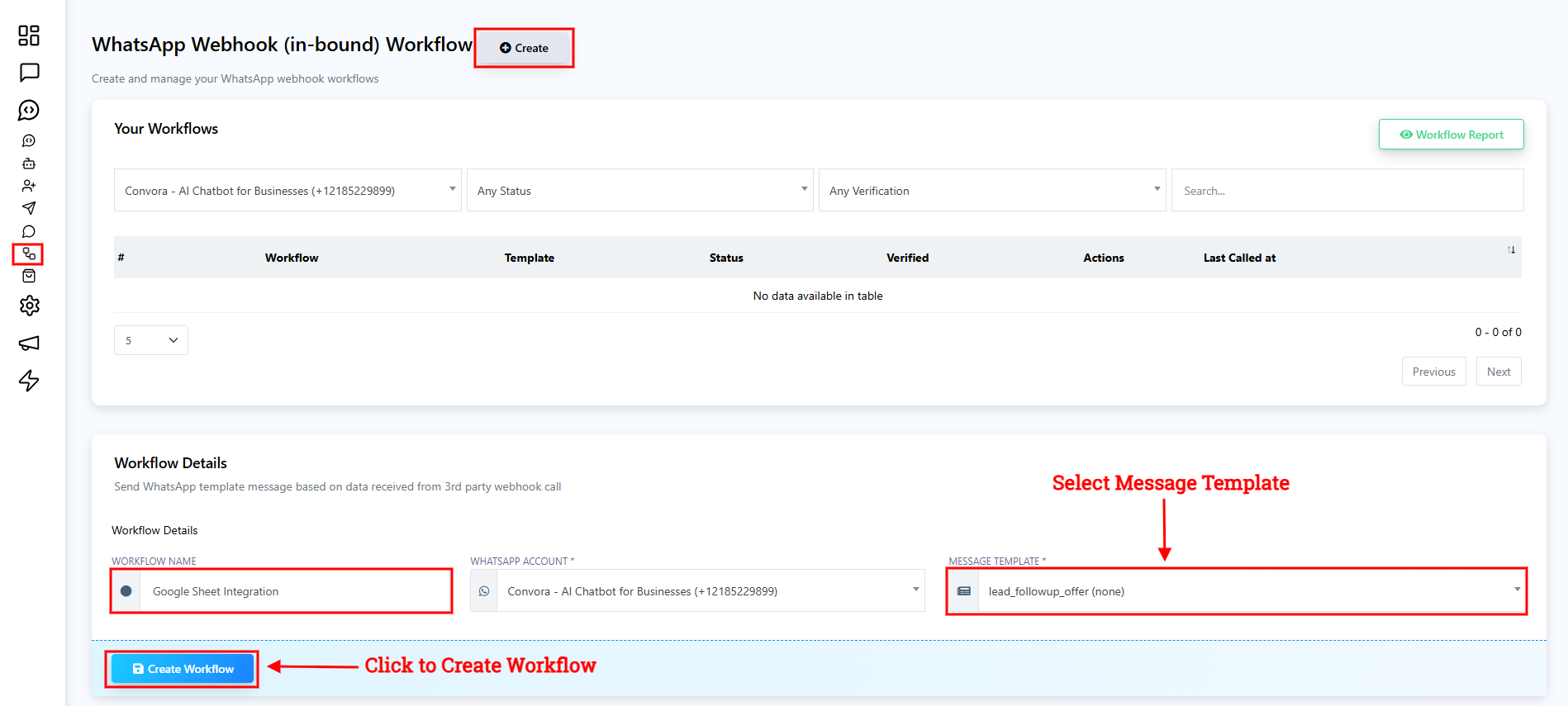Click the MESSAGE TEMPLATE field label
This screenshot has height=706, width=1568.
click(x=997, y=561)
